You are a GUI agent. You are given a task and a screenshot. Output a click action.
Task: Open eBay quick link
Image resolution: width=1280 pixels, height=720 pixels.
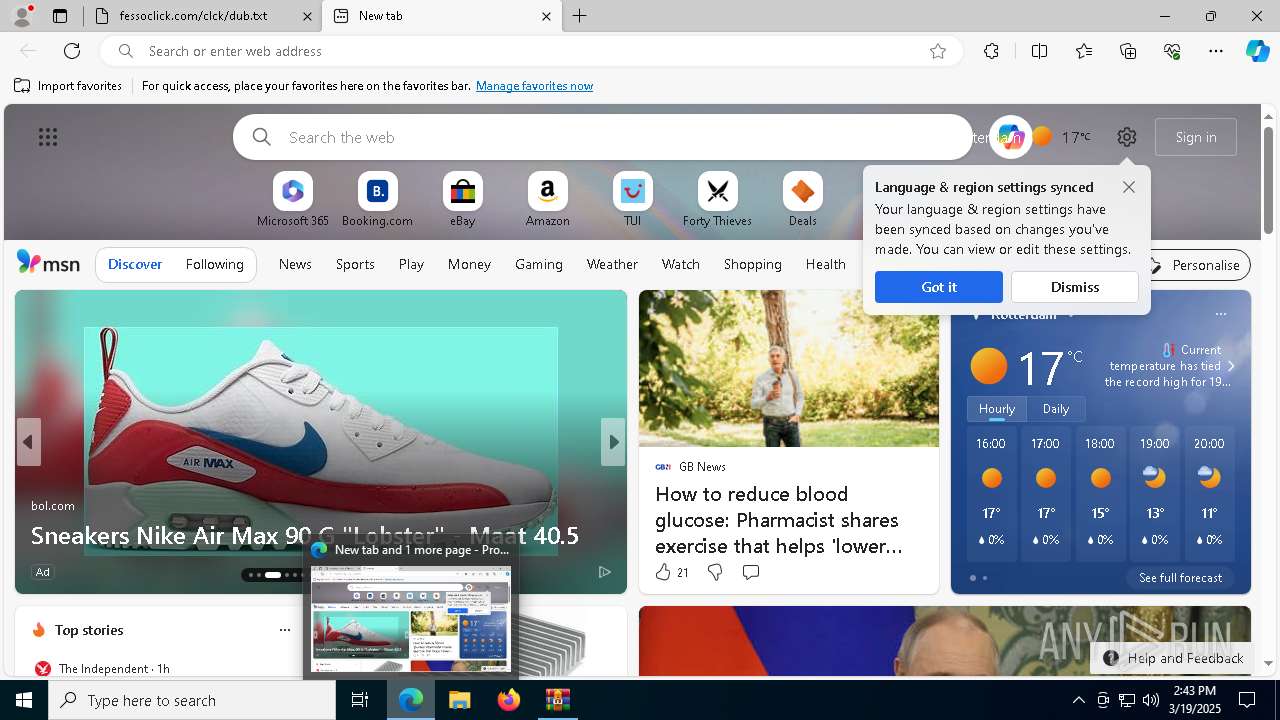click(x=462, y=200)
